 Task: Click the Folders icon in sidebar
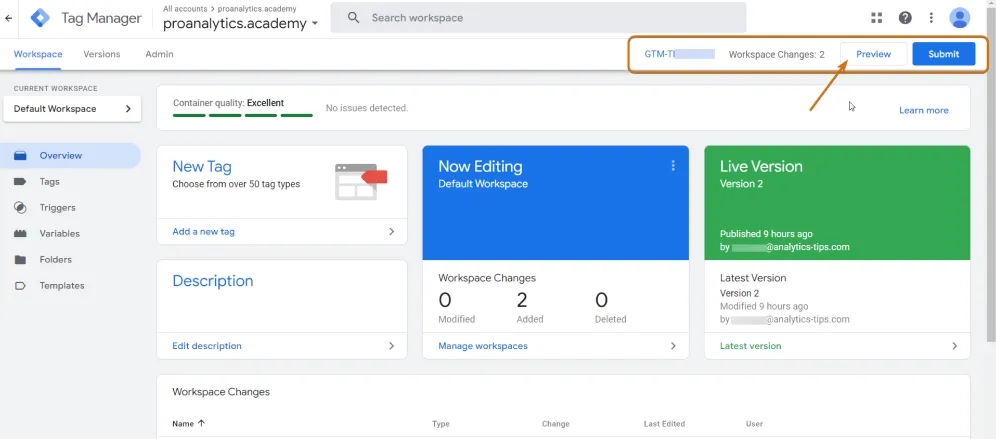[20, 260]
